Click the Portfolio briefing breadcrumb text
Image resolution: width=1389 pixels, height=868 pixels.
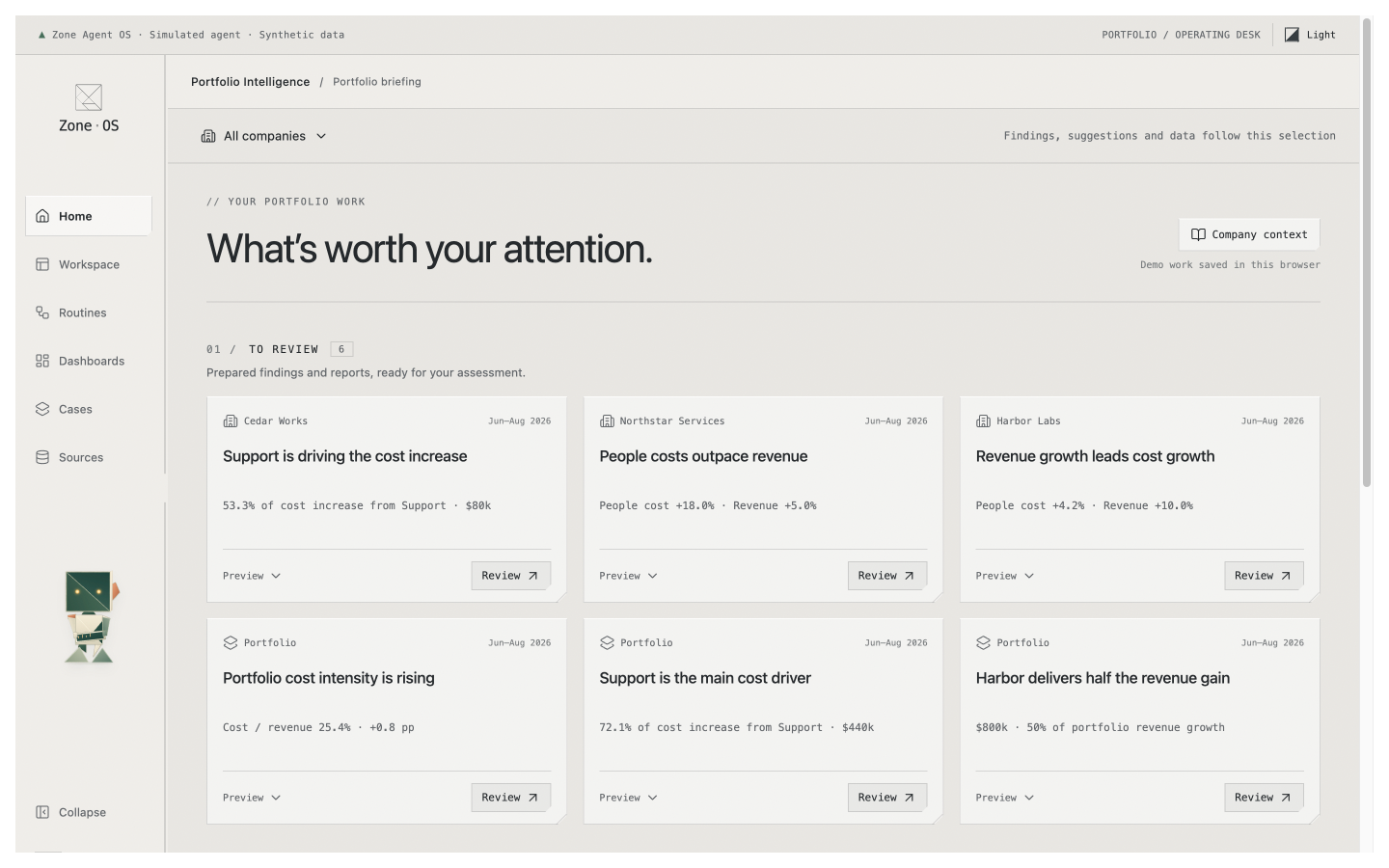(x=377, y=82)
